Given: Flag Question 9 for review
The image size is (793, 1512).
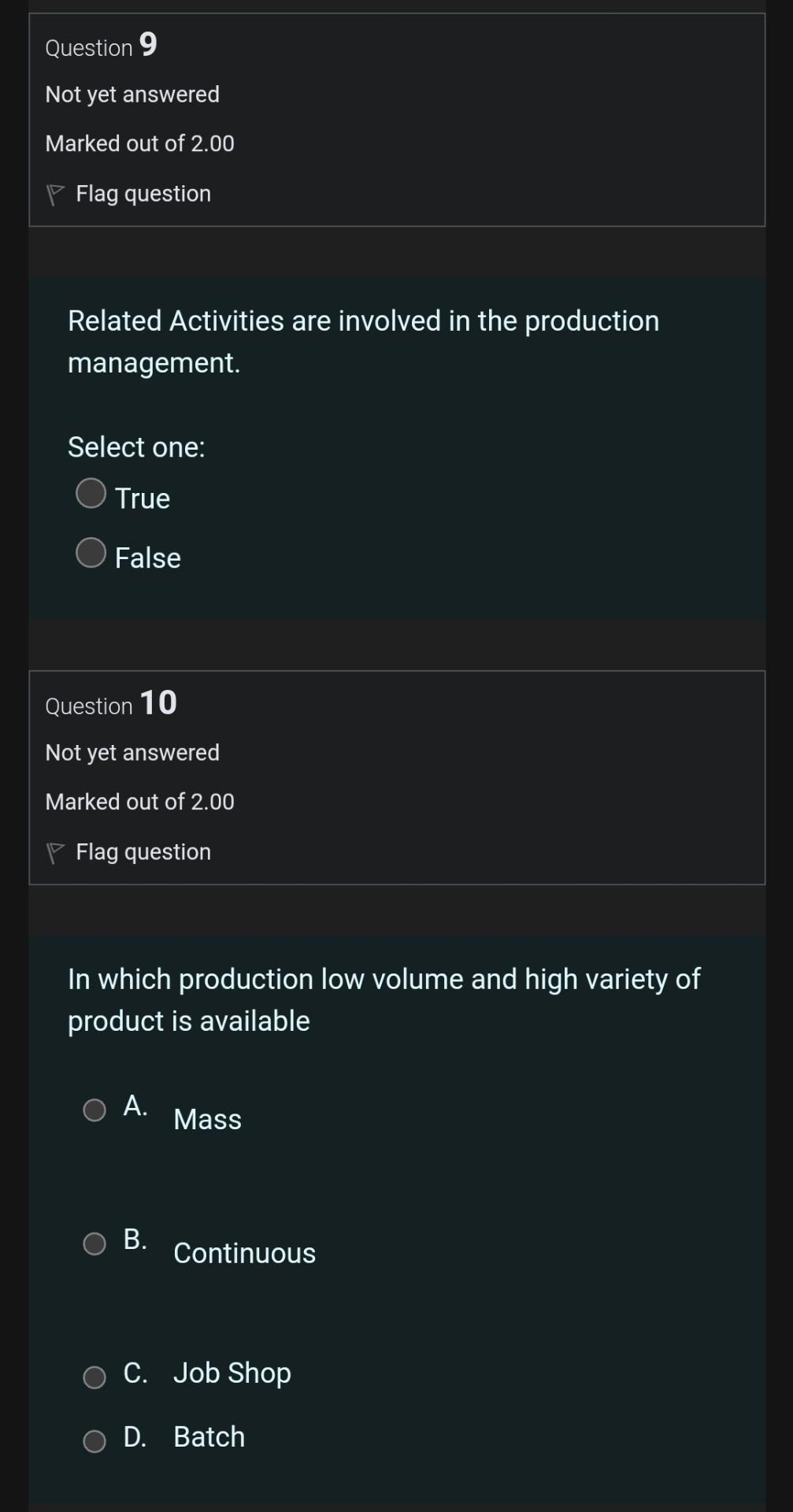Looking at the screenshot, I should [142, 193].
